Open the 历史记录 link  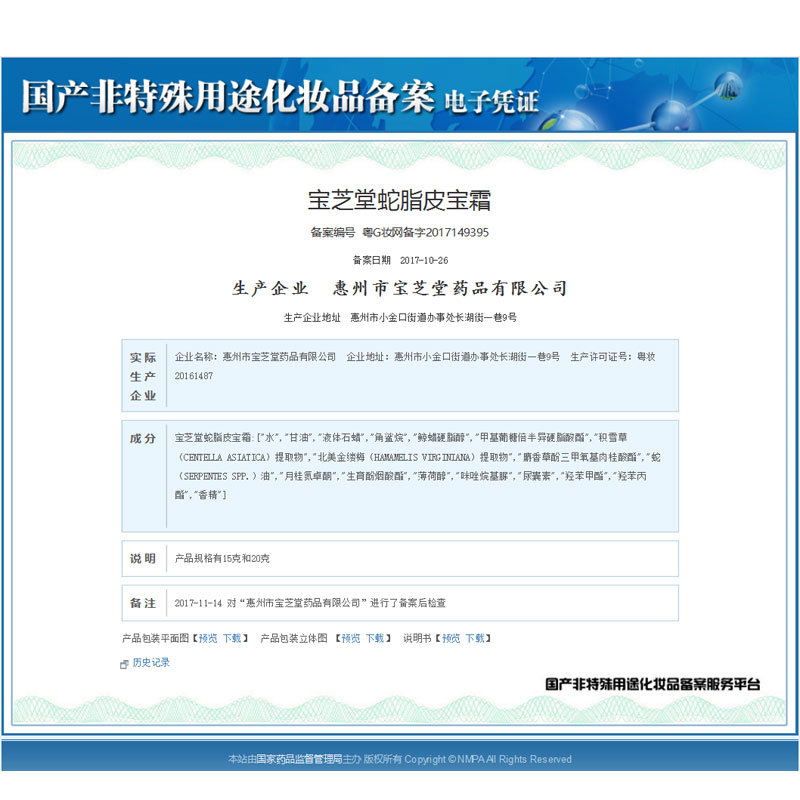click(151, 662)
